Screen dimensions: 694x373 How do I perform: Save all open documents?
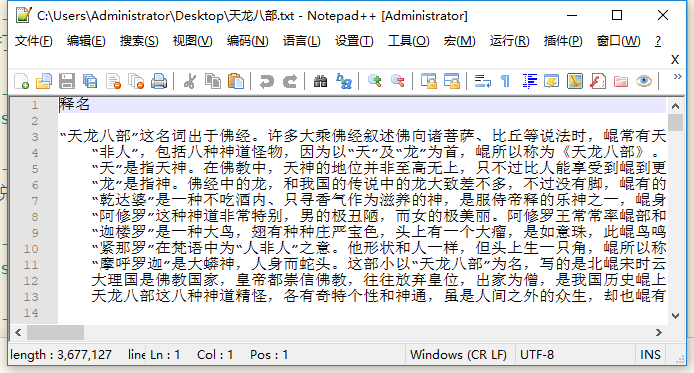click(x=90, y=81)
